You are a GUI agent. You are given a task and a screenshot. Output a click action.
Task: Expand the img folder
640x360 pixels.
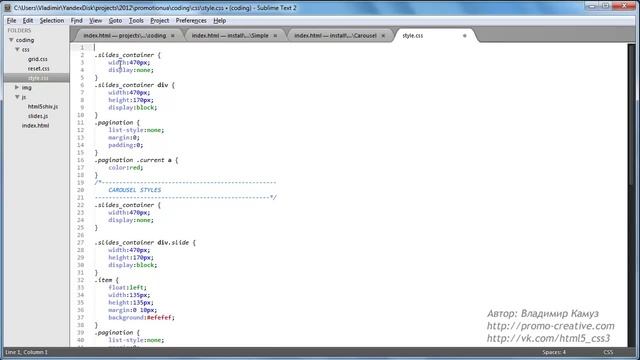coord(17,87)
